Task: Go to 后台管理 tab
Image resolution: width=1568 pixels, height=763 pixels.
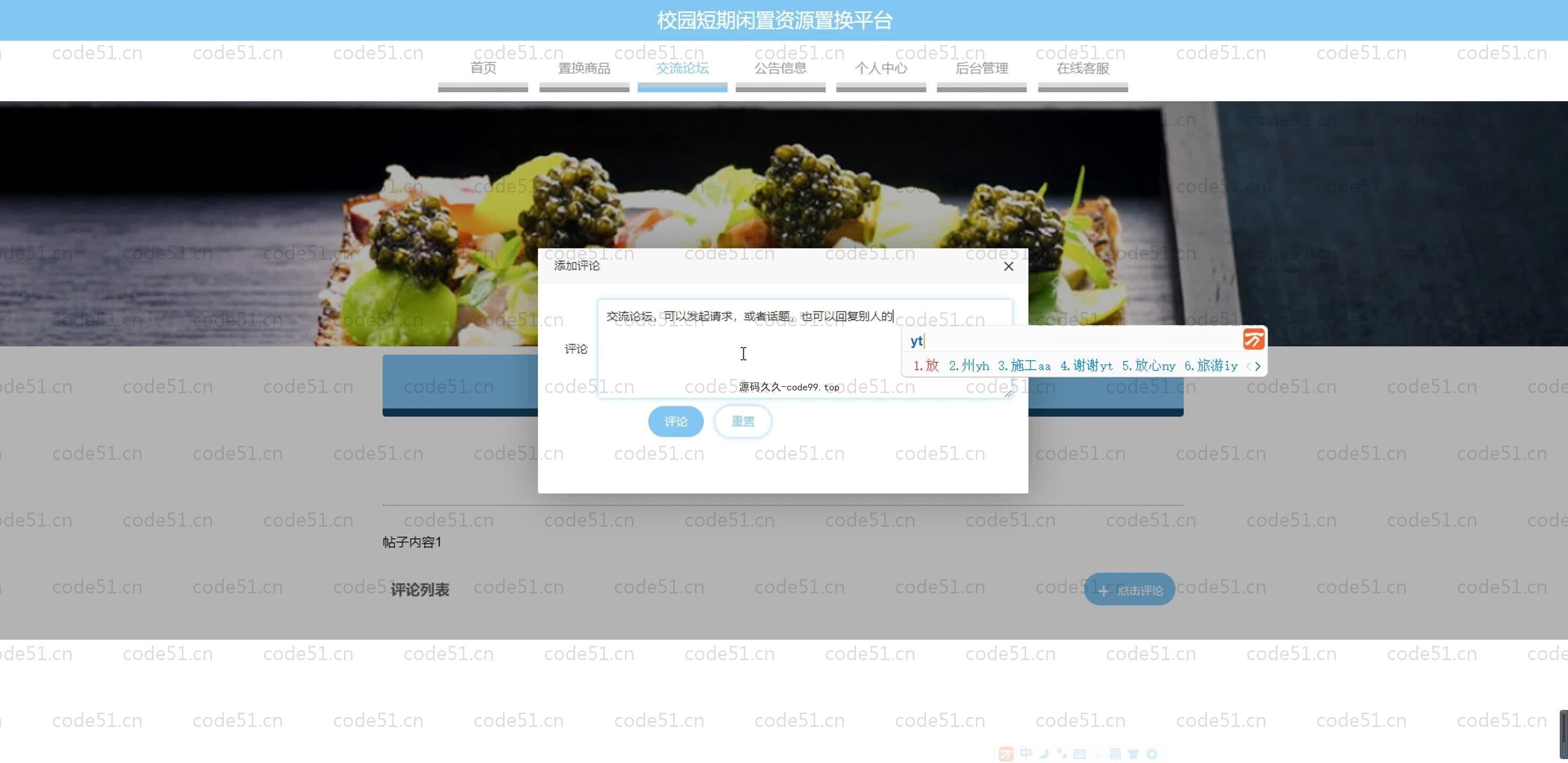Action: coord(982,68)
